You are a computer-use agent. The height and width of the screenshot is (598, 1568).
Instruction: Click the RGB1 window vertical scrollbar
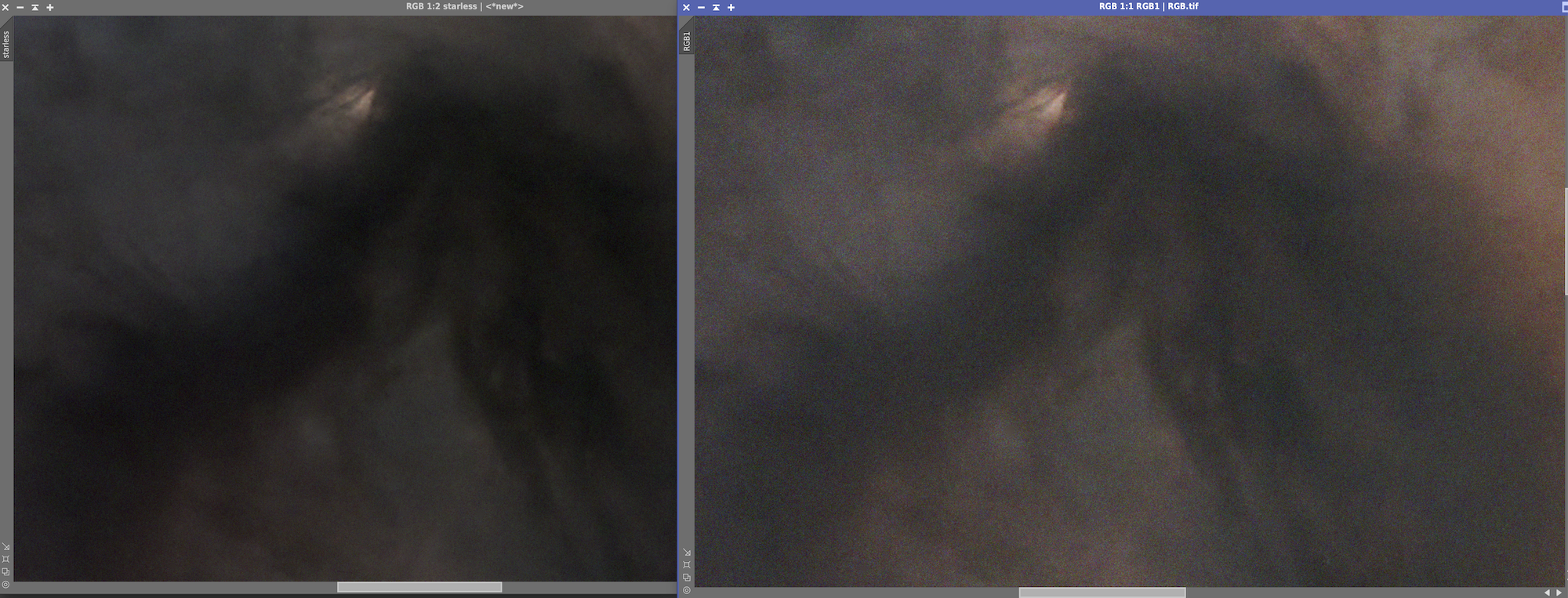point(1565,241)
